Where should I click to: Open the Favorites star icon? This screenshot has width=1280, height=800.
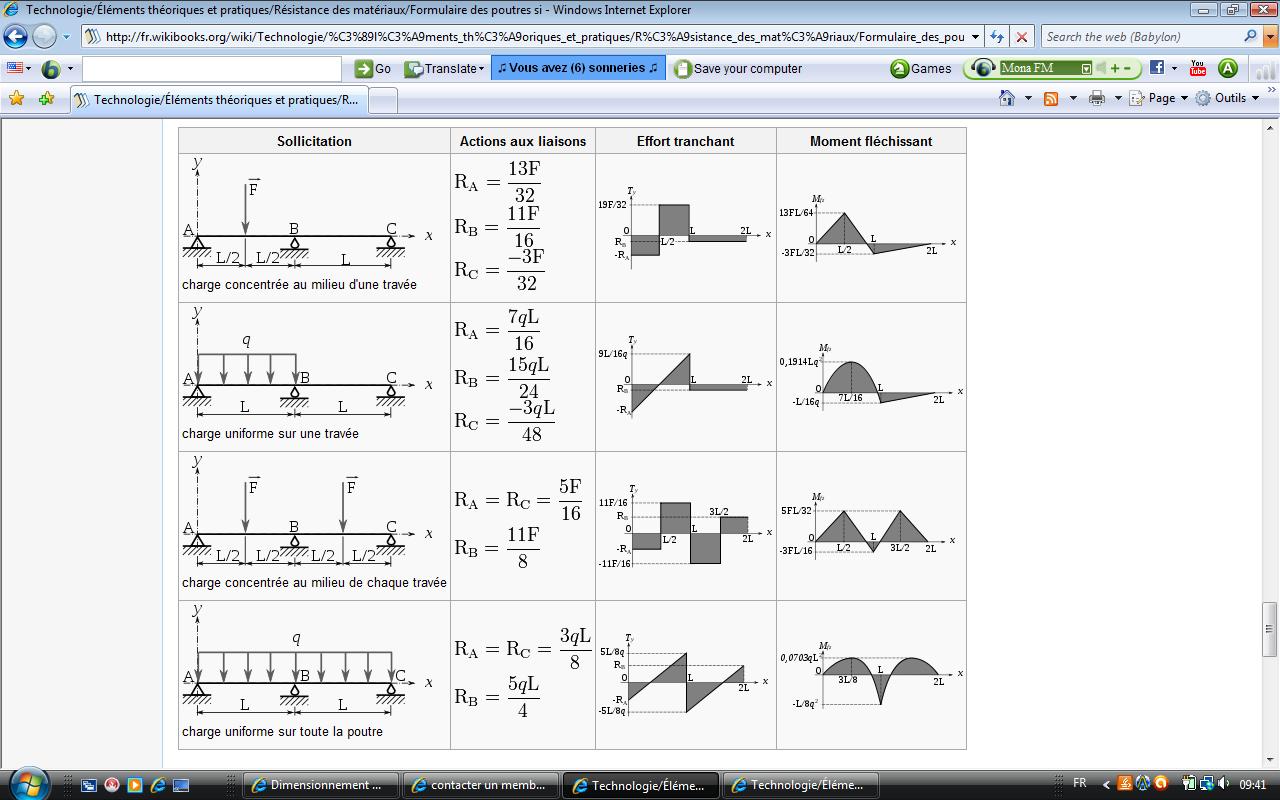[16, 99]
